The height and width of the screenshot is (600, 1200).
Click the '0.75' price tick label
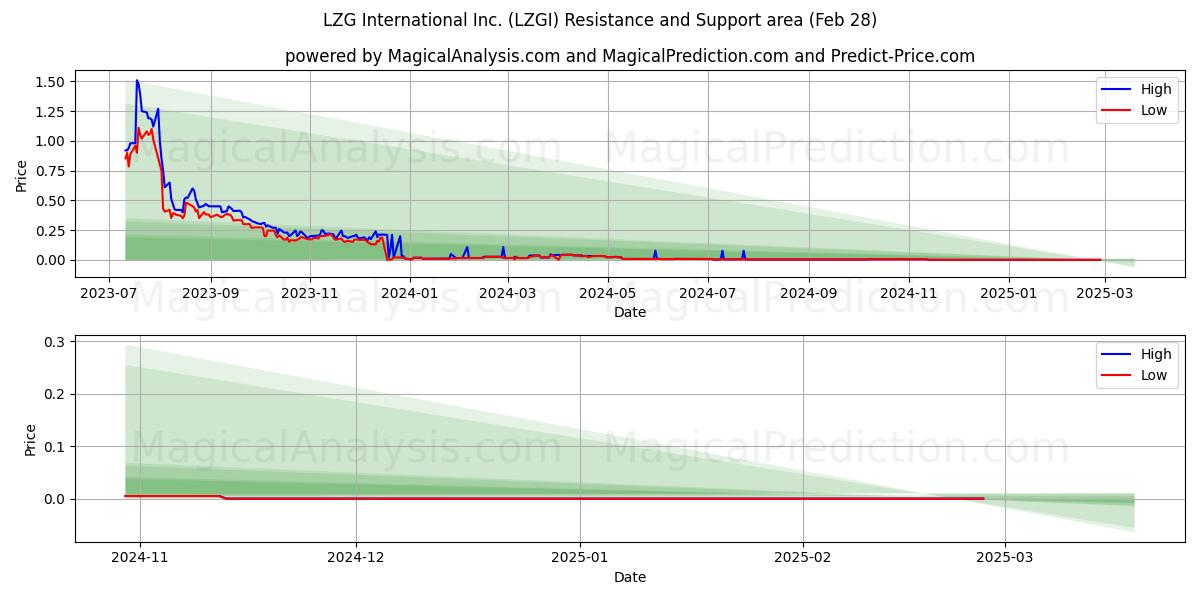pyautogui.click(x=50, y=171)
